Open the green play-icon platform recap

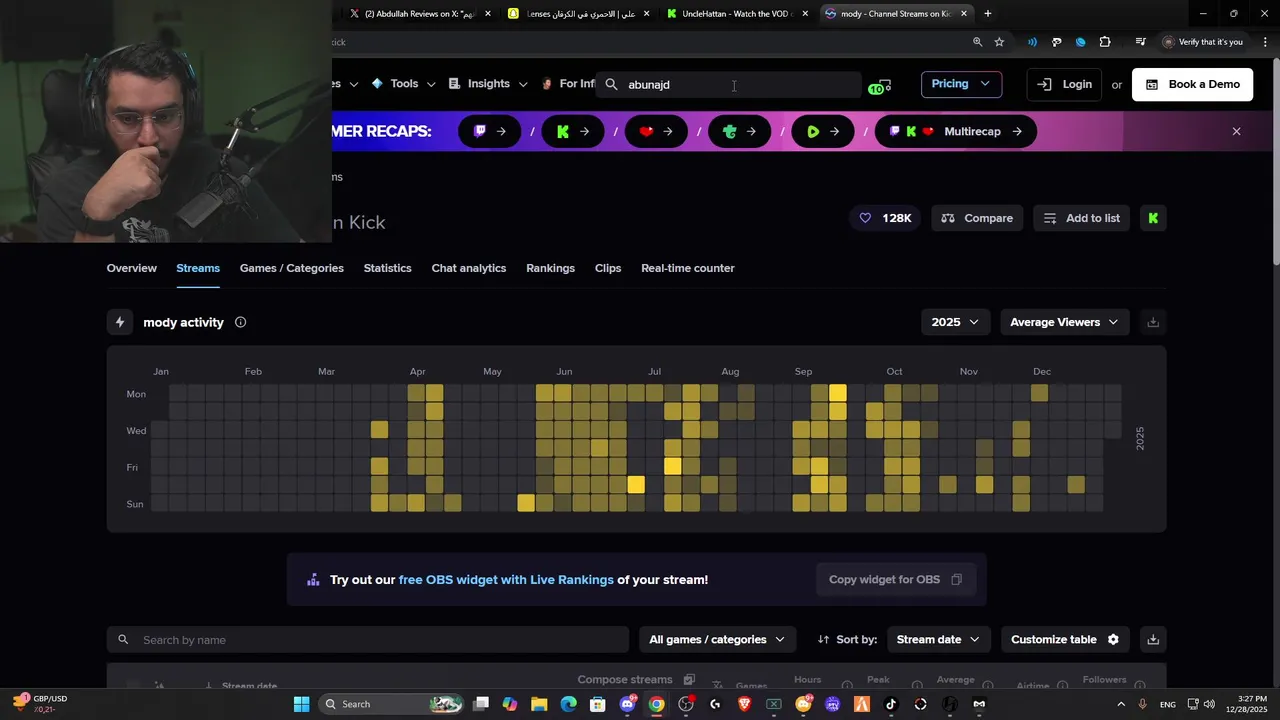[823, 131]
